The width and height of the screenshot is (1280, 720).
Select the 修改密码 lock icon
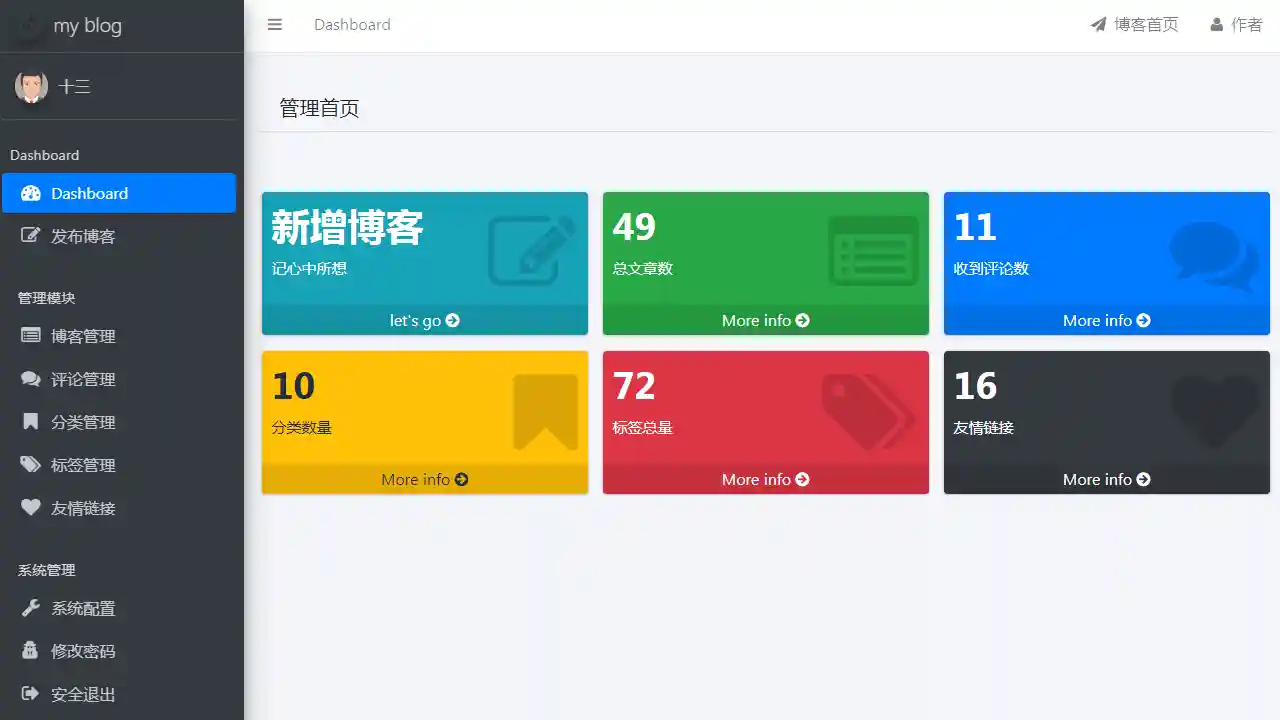click(30, 651)
